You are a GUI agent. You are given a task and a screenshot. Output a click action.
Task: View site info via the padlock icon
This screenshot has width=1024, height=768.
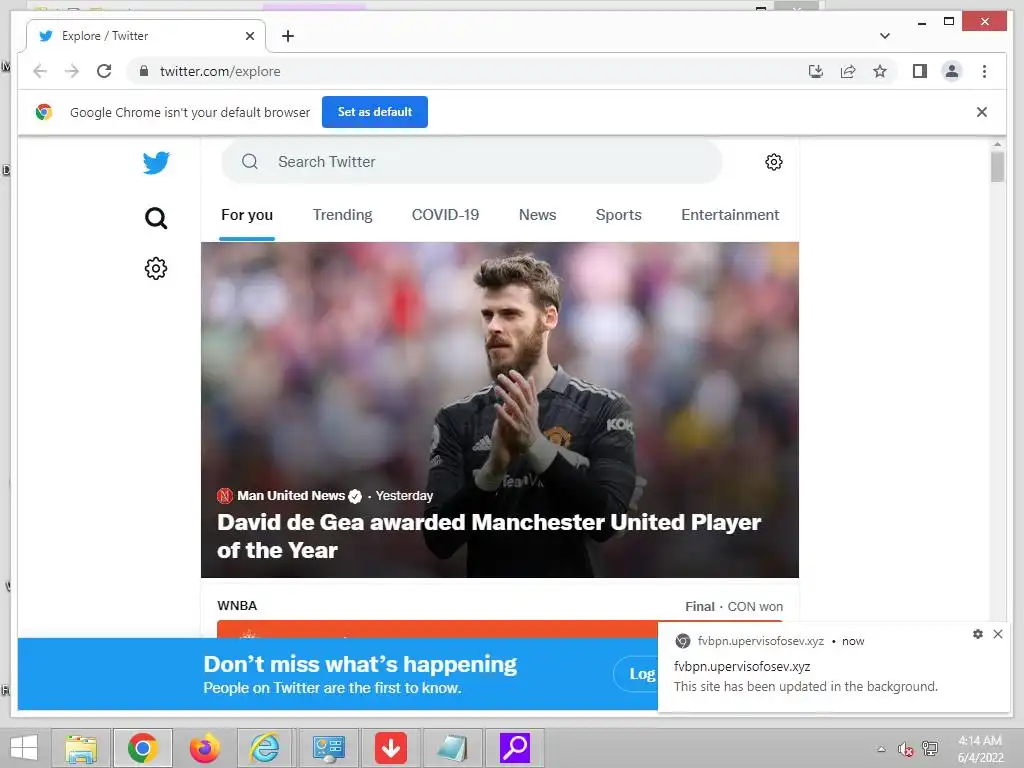click(x=144, y=71)
